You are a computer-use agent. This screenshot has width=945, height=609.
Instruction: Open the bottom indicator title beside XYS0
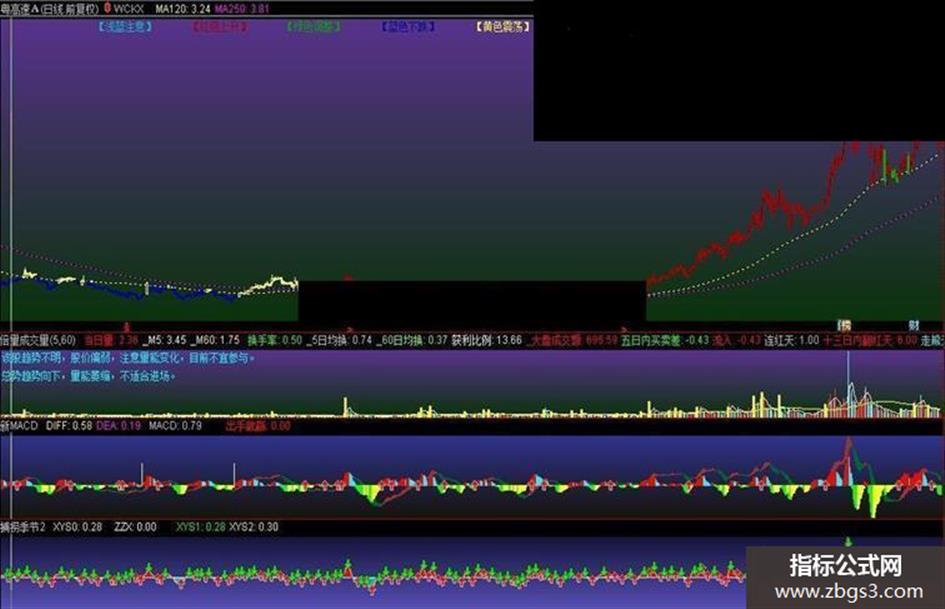[23, 527]
